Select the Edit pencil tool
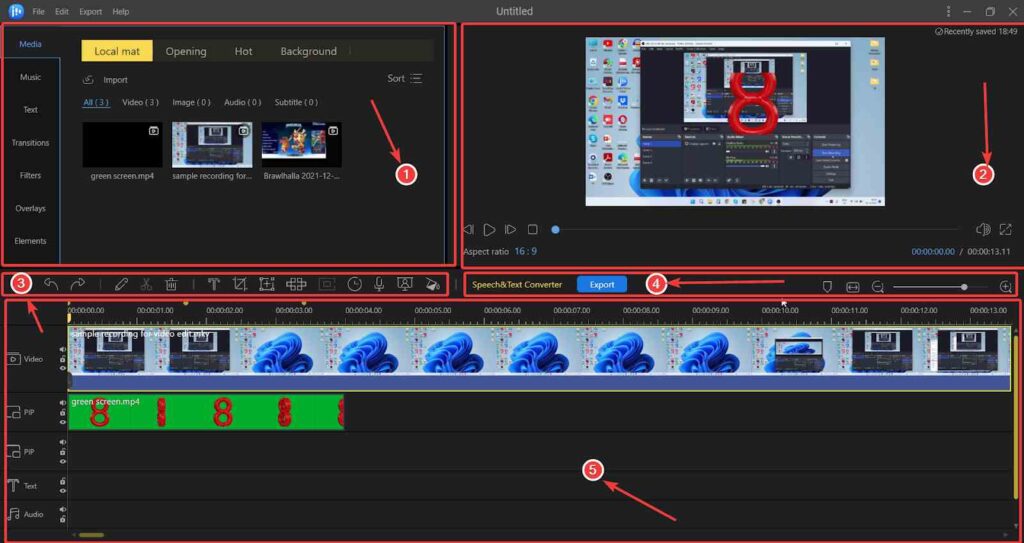Image resolution: width=1024 pixels, height=543 pixels. coord(121,284)
